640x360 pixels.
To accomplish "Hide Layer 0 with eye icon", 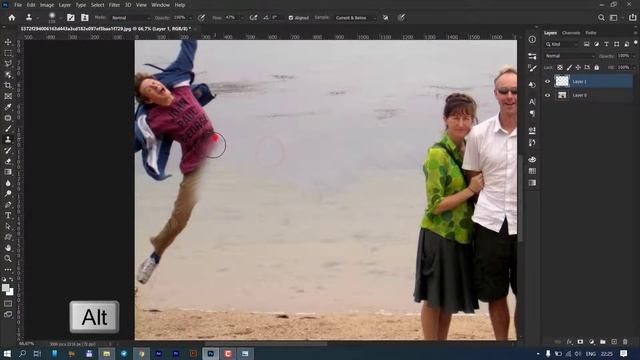I will click(547, 95).
